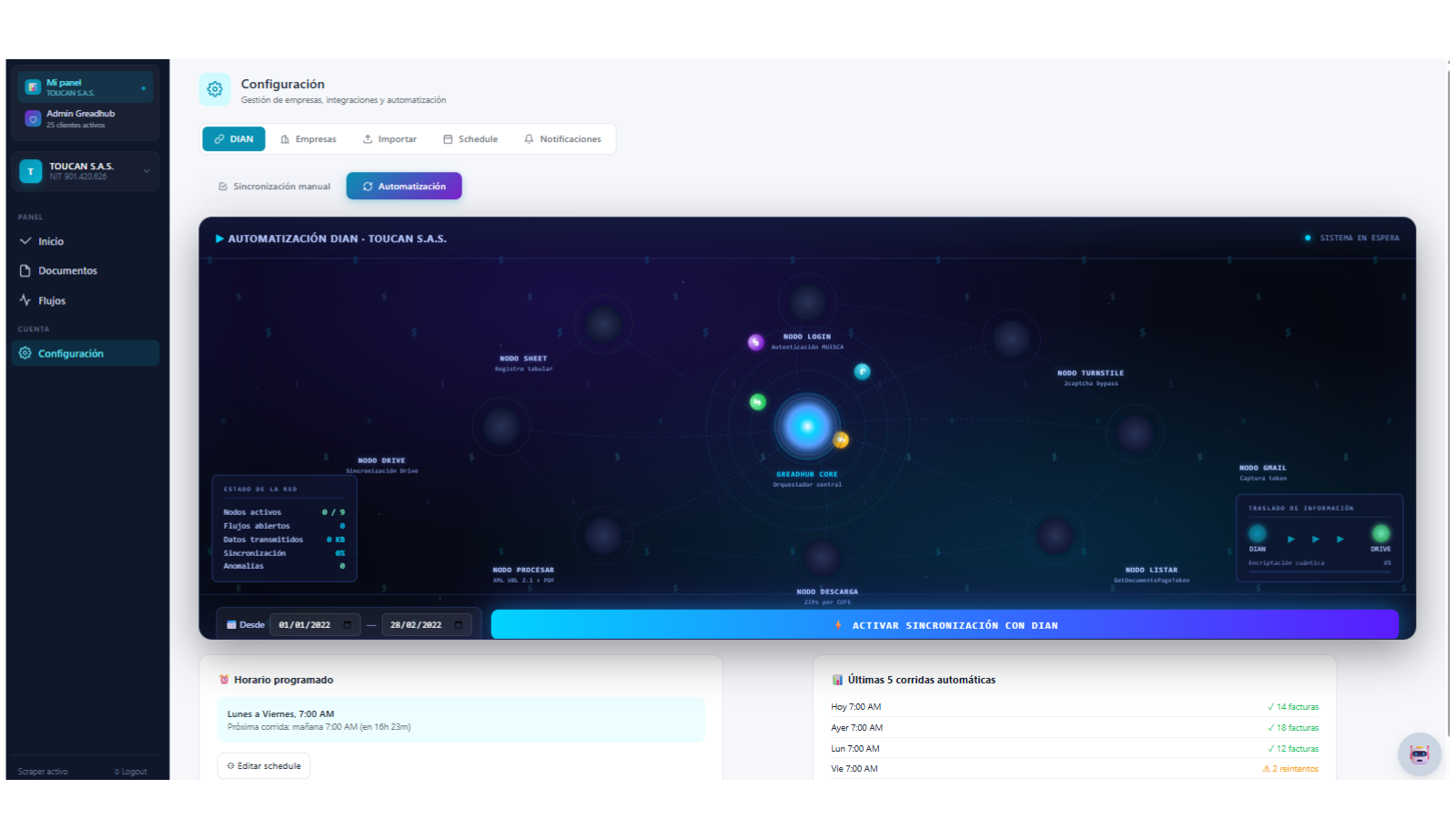Click the Hoy 7:00 AM run row

[1075, 707]
